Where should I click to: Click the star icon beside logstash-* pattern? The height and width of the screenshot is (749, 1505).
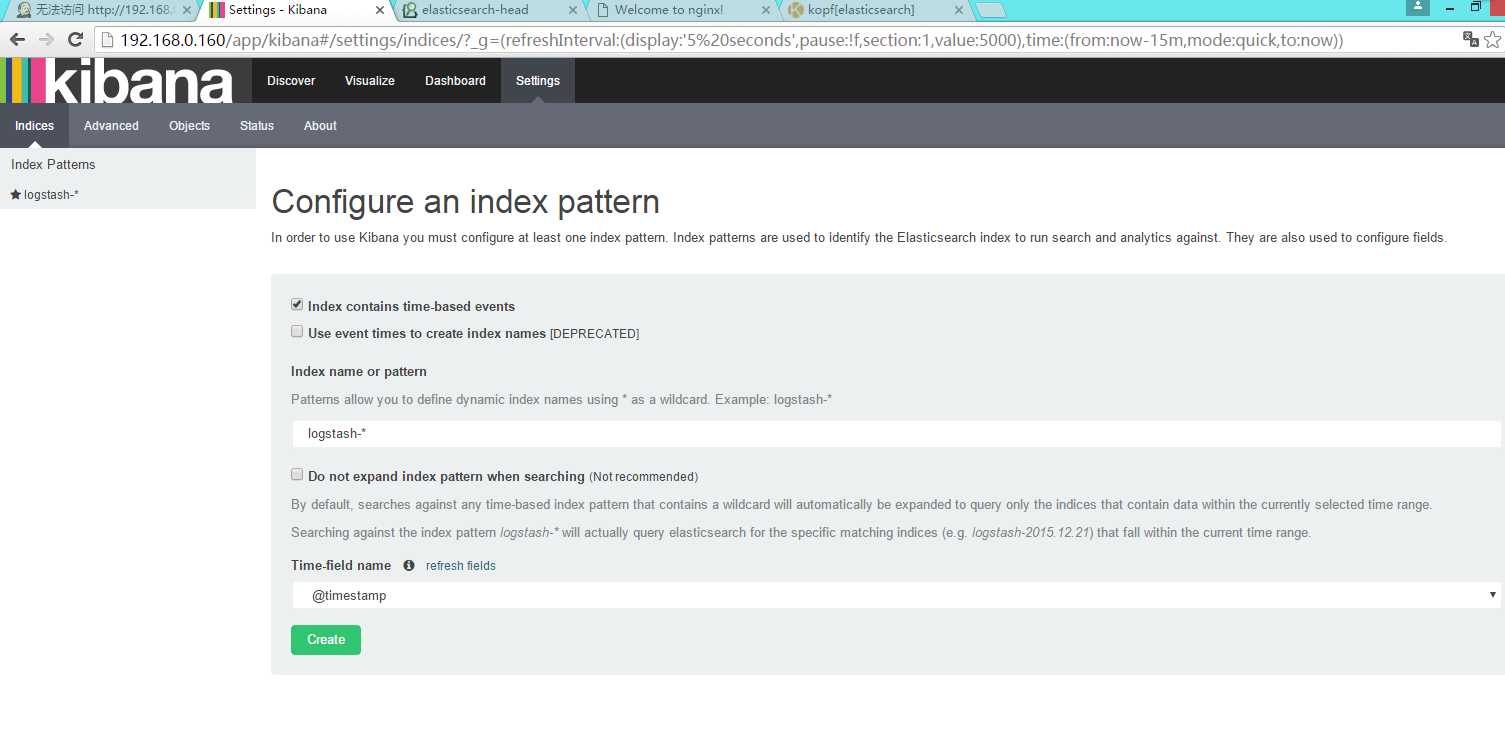pos(15,194)
